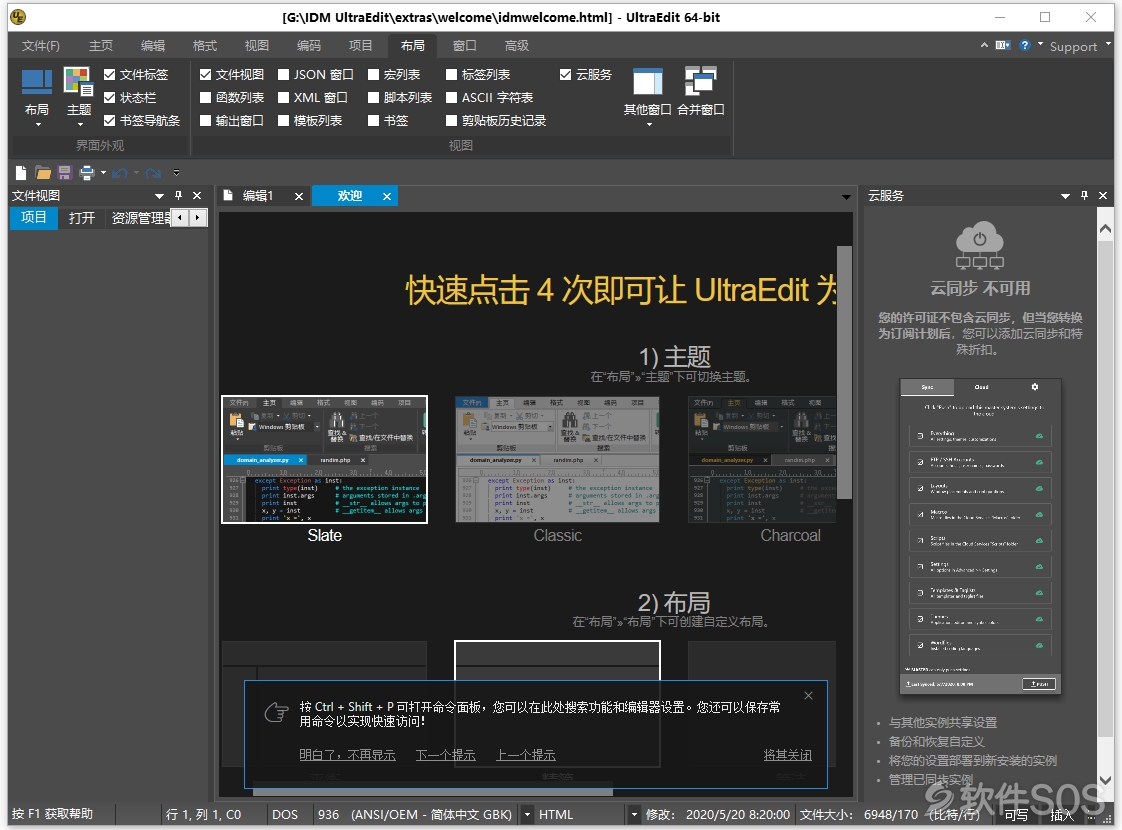This screenshot has width=1122, height=830.
Task: Enable 输出窗口 checkbox
Action: pos(205,120)
